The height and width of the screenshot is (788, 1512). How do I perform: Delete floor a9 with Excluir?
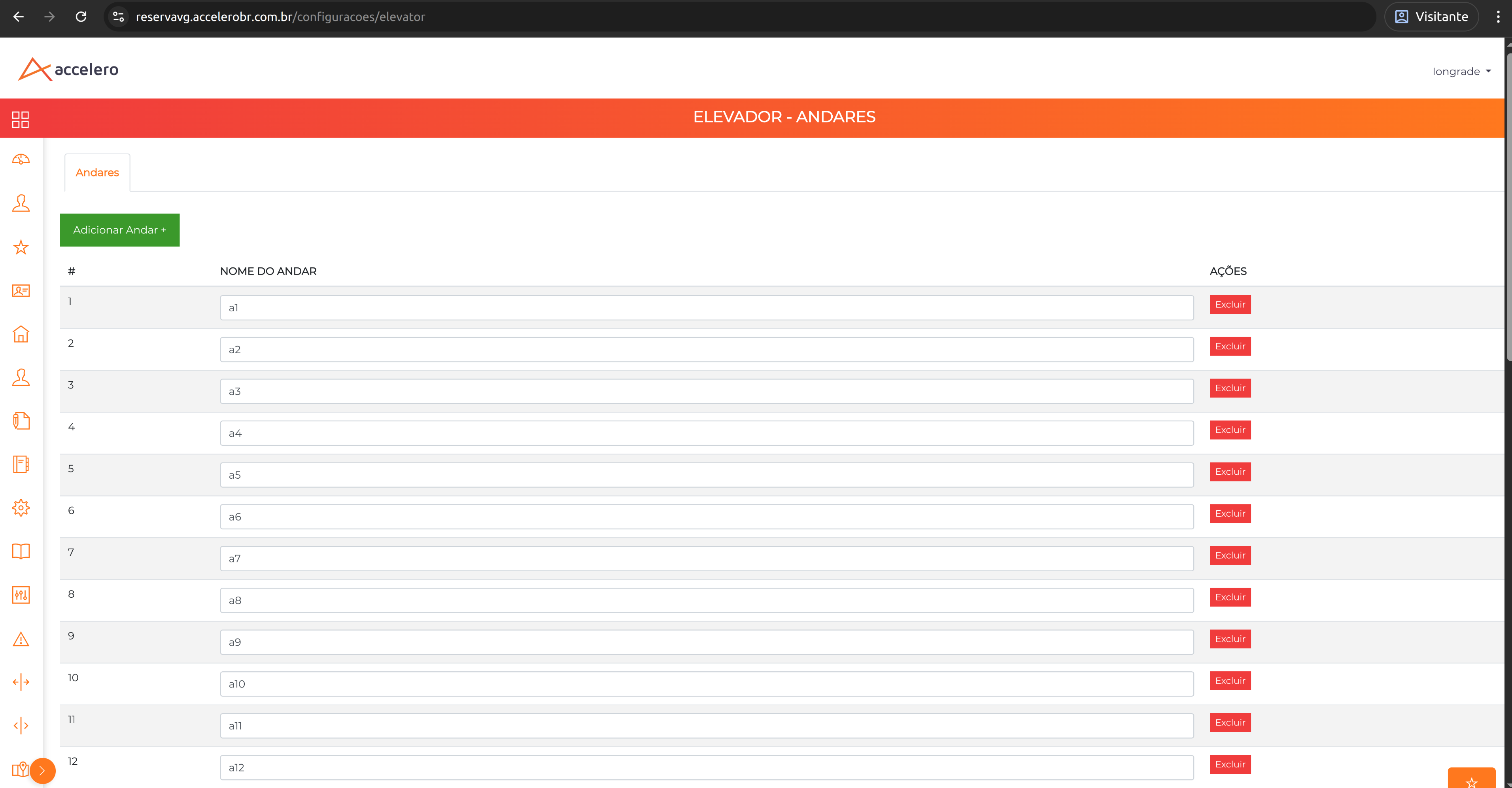[1230, 639]
